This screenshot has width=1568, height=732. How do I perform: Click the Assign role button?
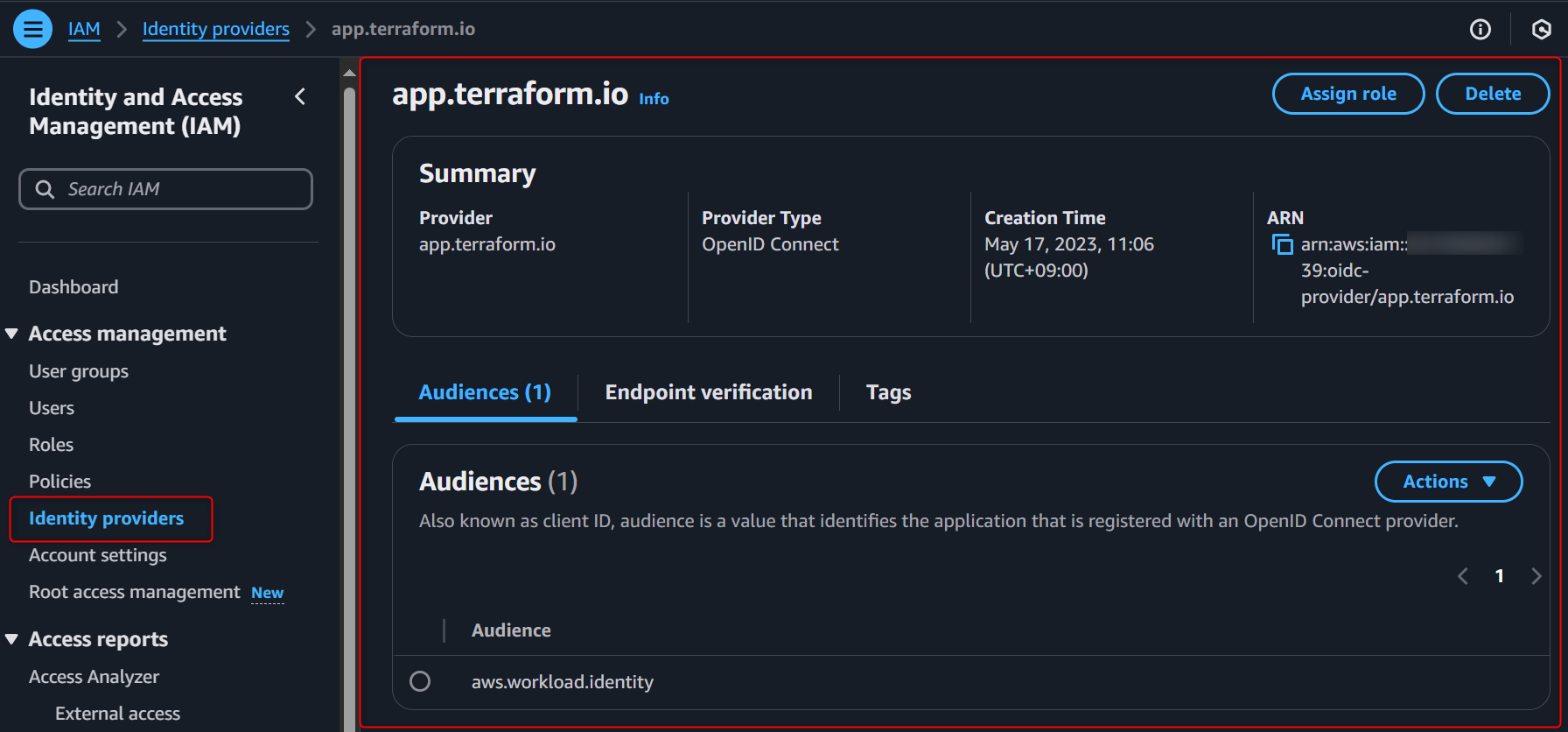tap(1347, 94)
